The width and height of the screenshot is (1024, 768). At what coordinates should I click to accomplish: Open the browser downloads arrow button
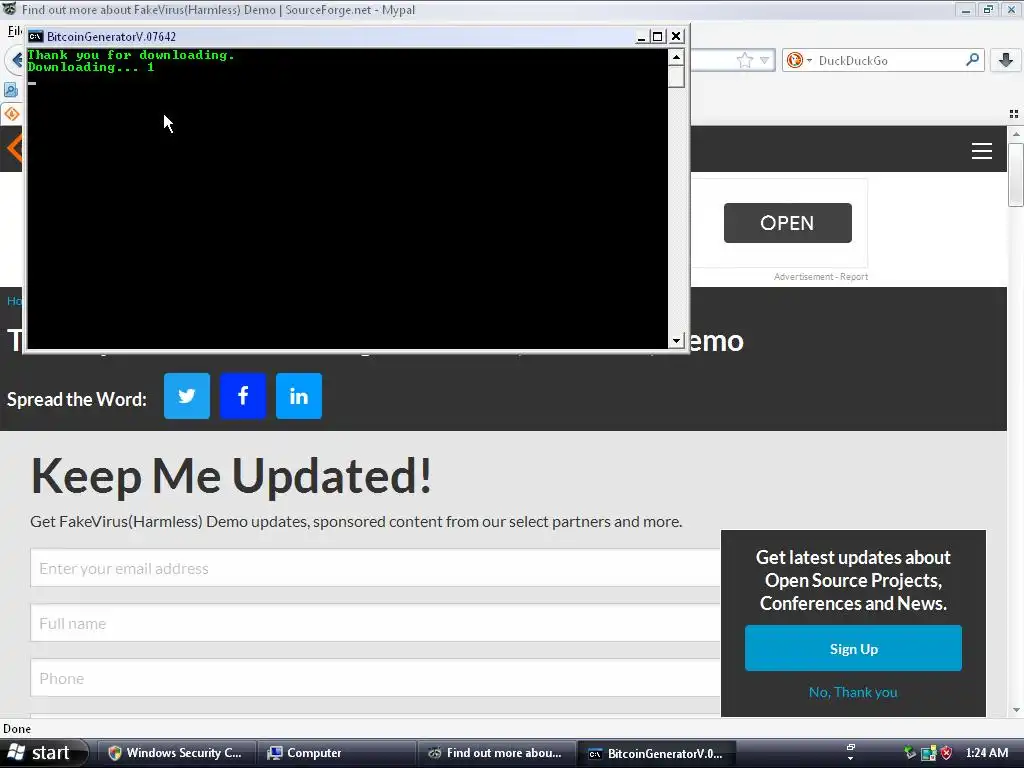tap(1006, 60)
